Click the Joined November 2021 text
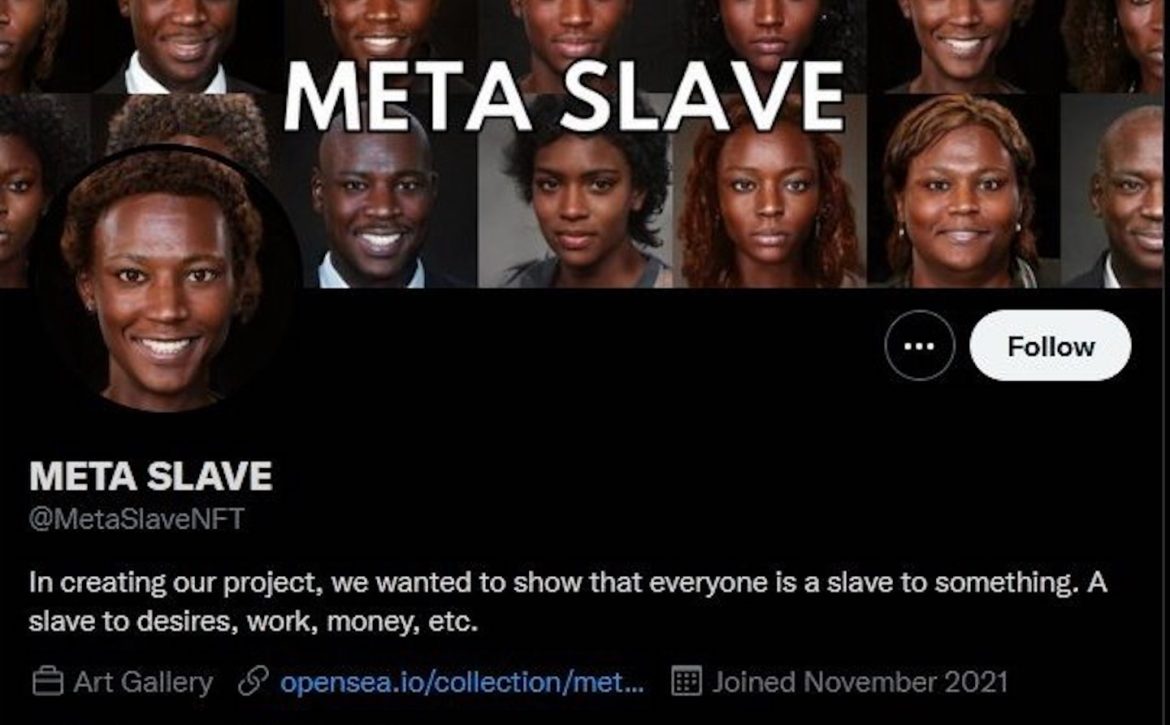The width and height of the screenshot is (1170, 725). click(860, 682)
